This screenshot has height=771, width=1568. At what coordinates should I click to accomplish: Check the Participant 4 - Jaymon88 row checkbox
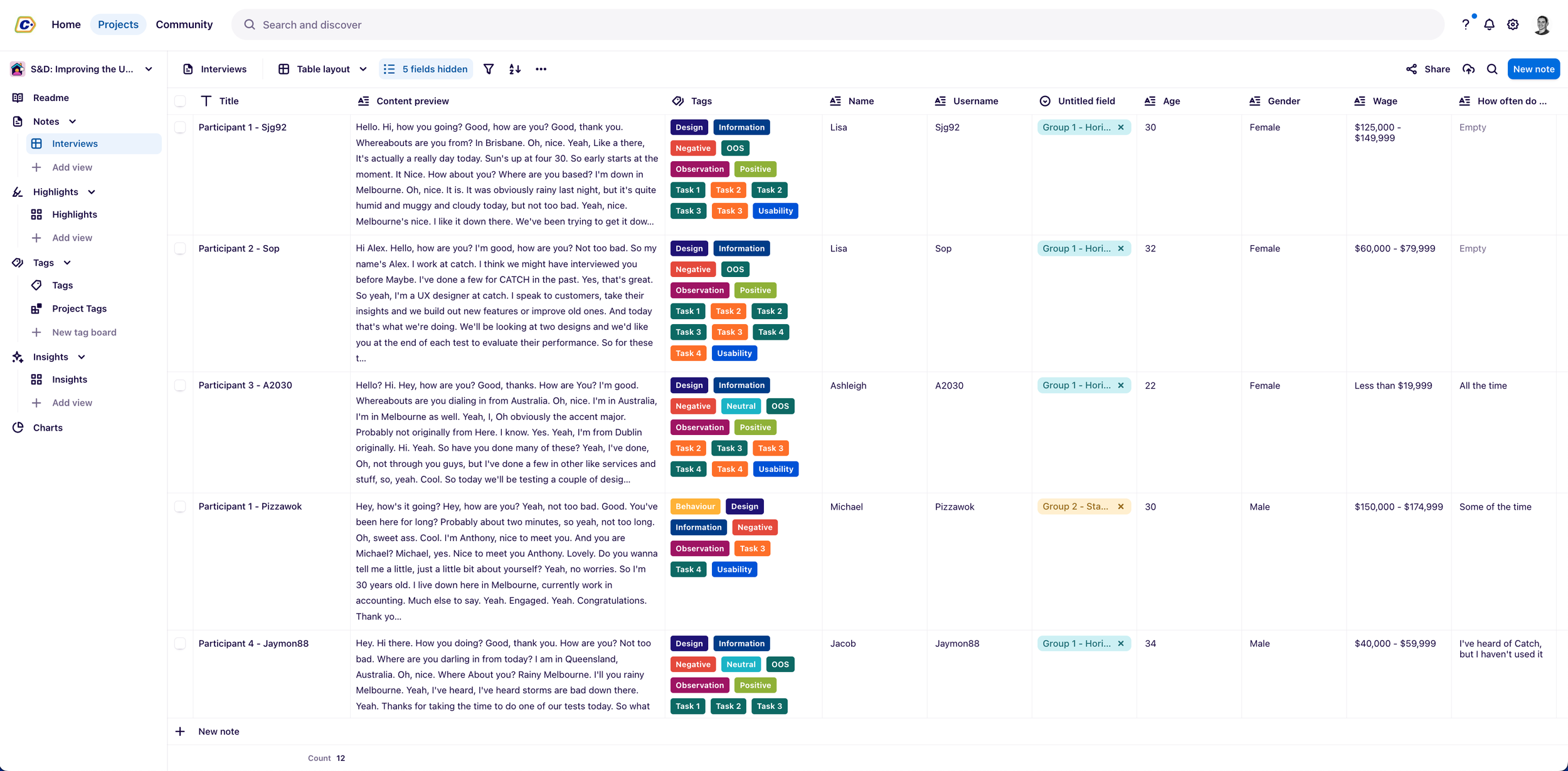click(x=180, y=643)
